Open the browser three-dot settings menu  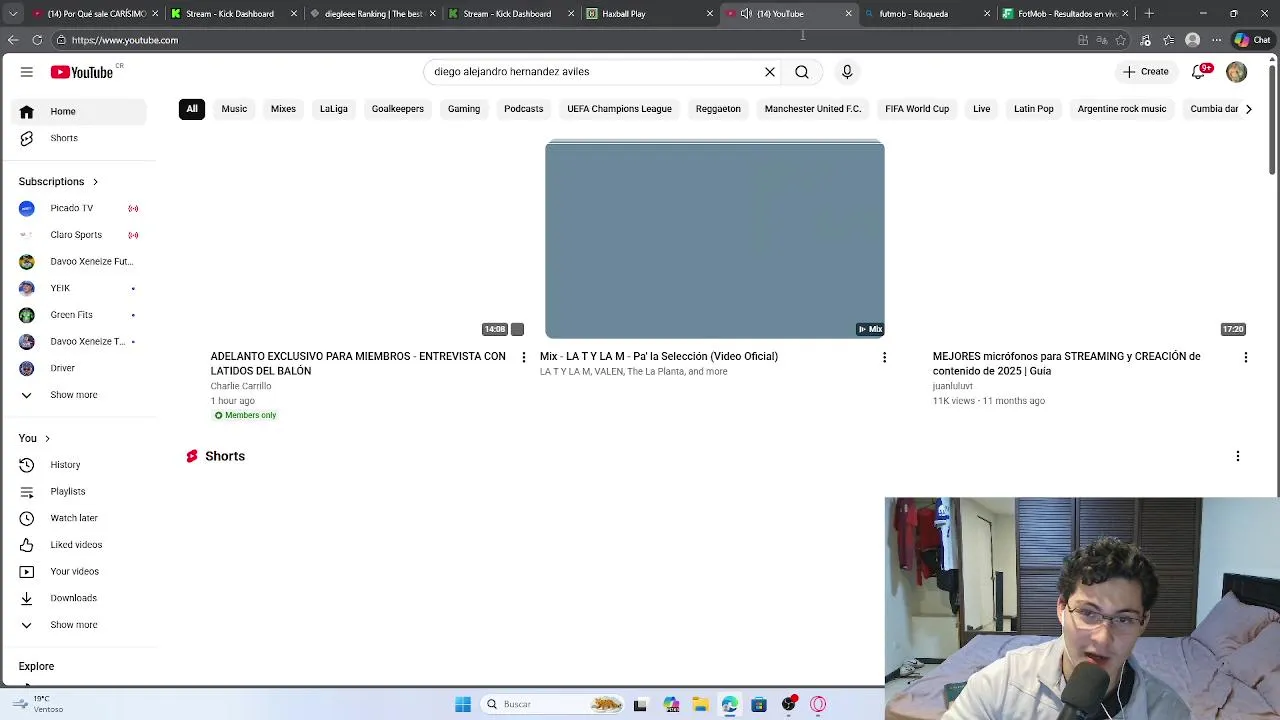1216,40
